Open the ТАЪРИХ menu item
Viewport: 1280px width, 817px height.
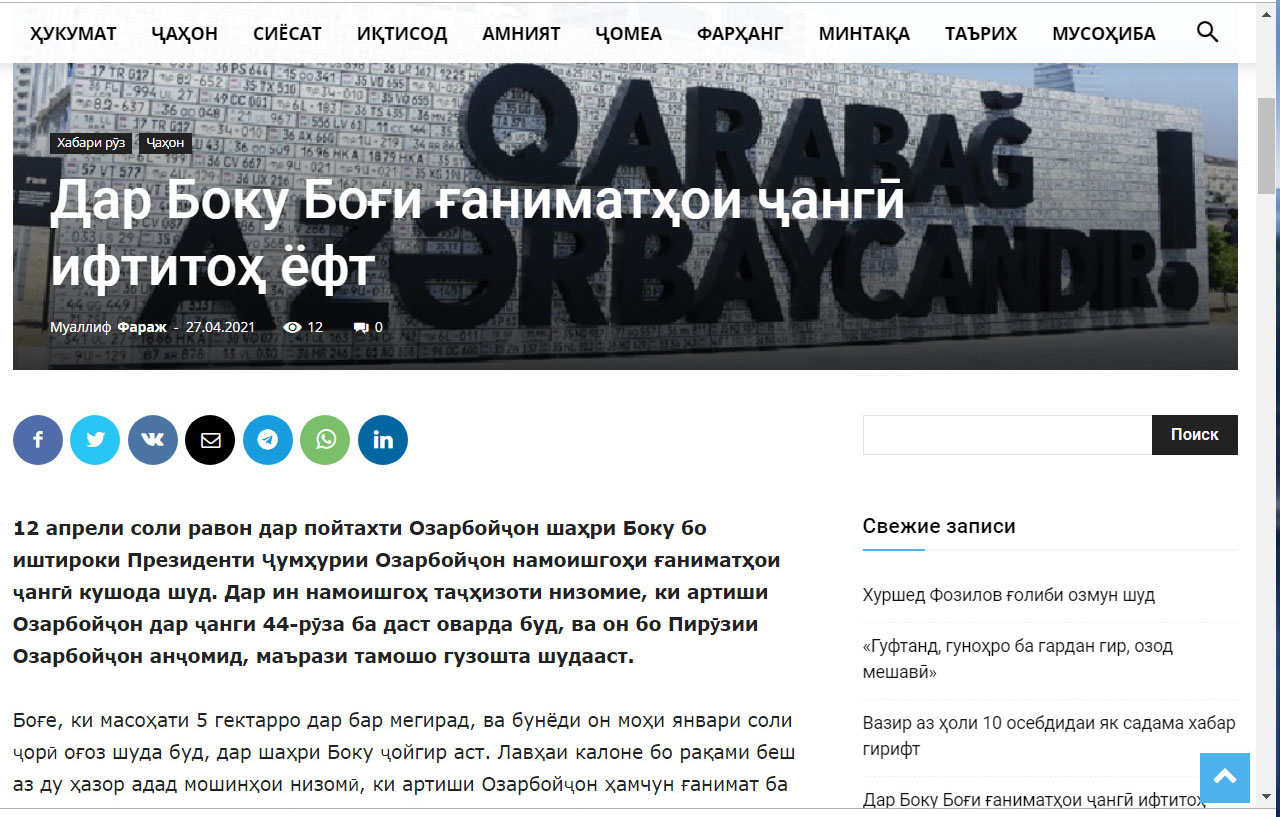click(x=981, y=34)
